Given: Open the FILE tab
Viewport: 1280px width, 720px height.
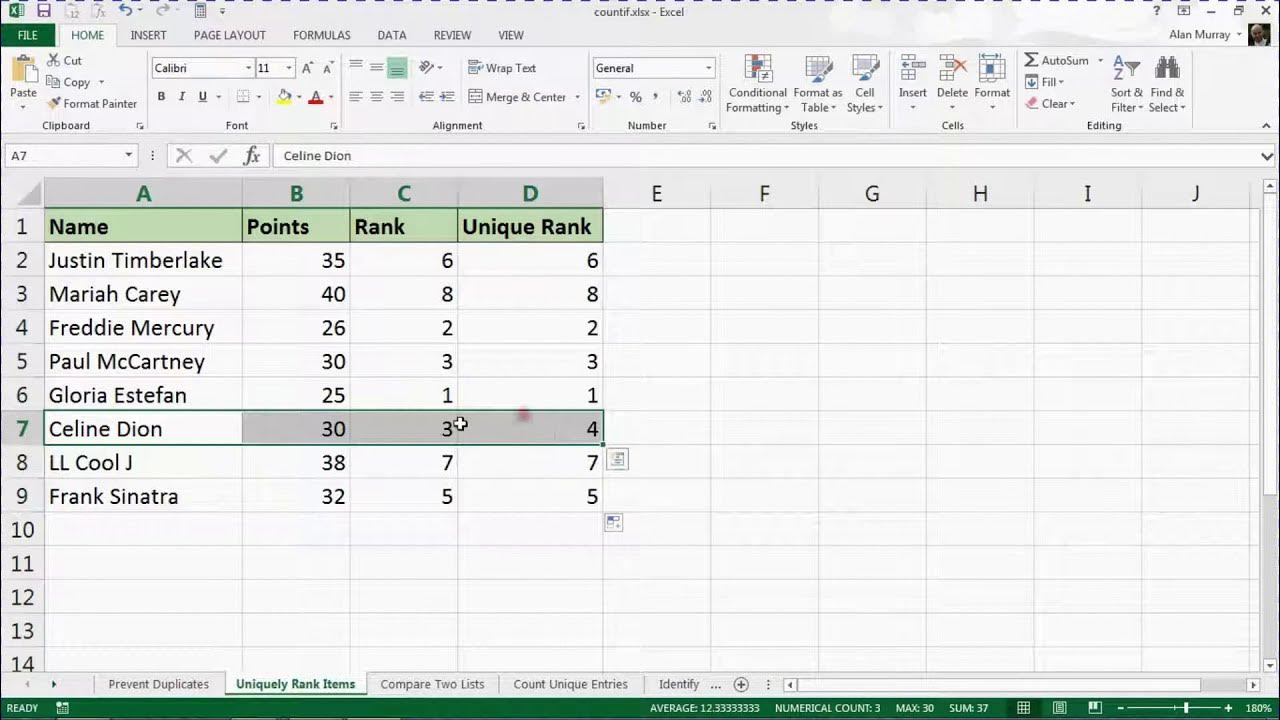Looking at the screenshot, I should 28,35.
